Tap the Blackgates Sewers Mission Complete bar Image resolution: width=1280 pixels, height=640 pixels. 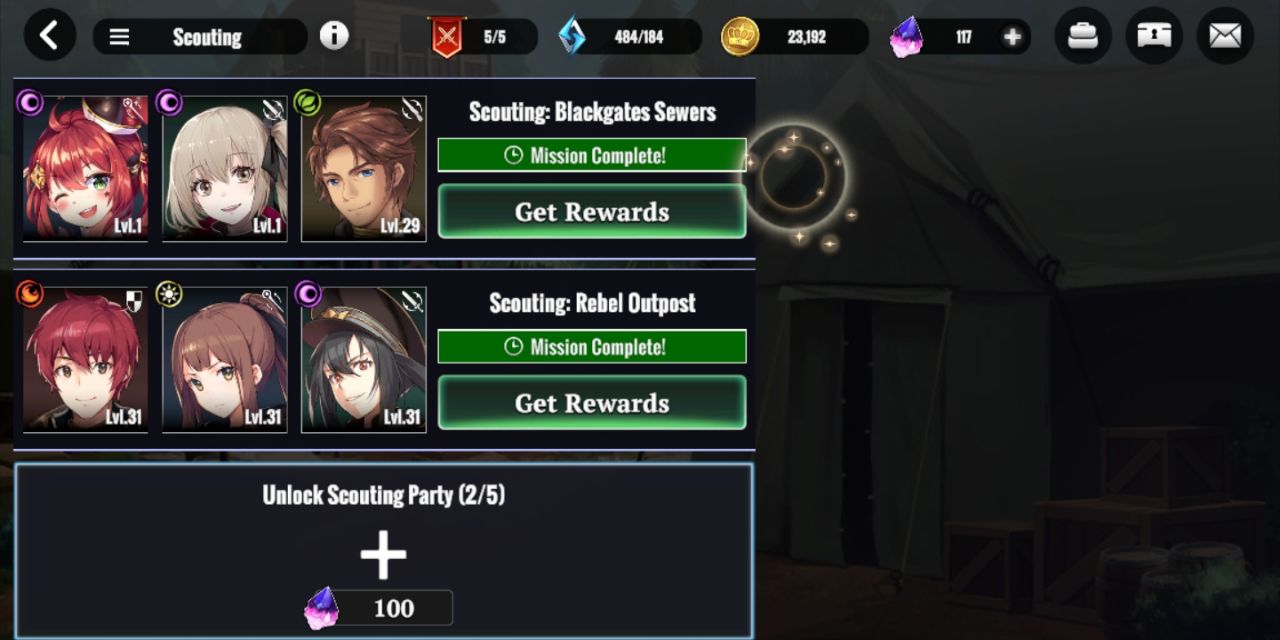(592, 155)
